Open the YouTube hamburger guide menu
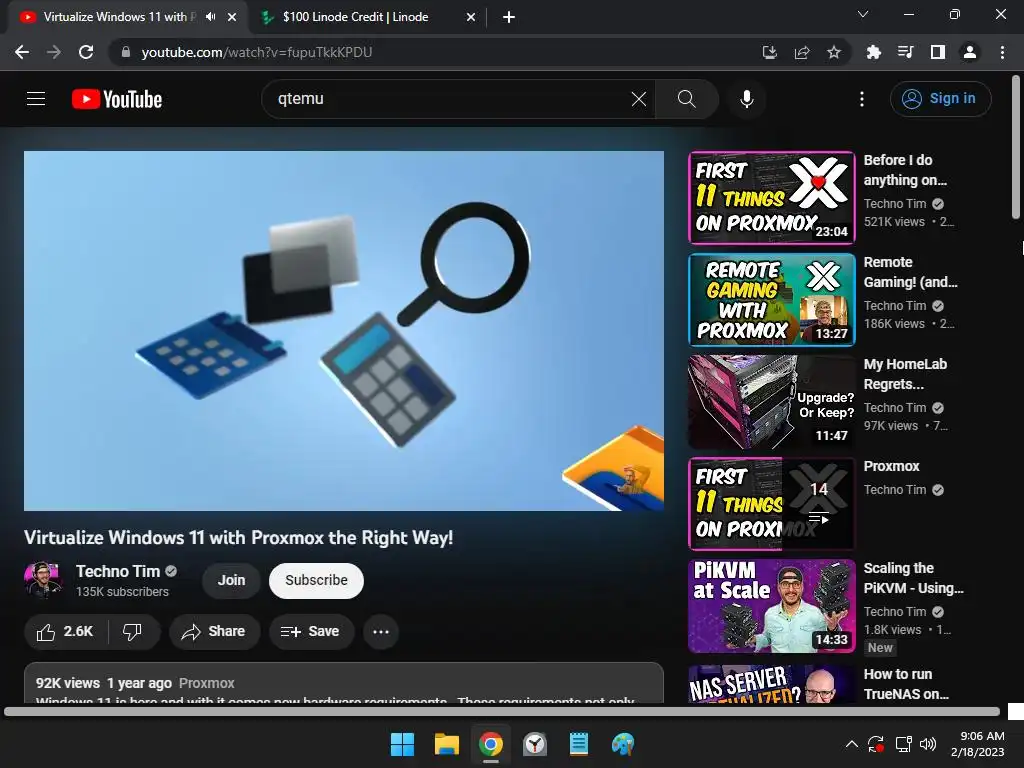 click(x=36, y=99)
